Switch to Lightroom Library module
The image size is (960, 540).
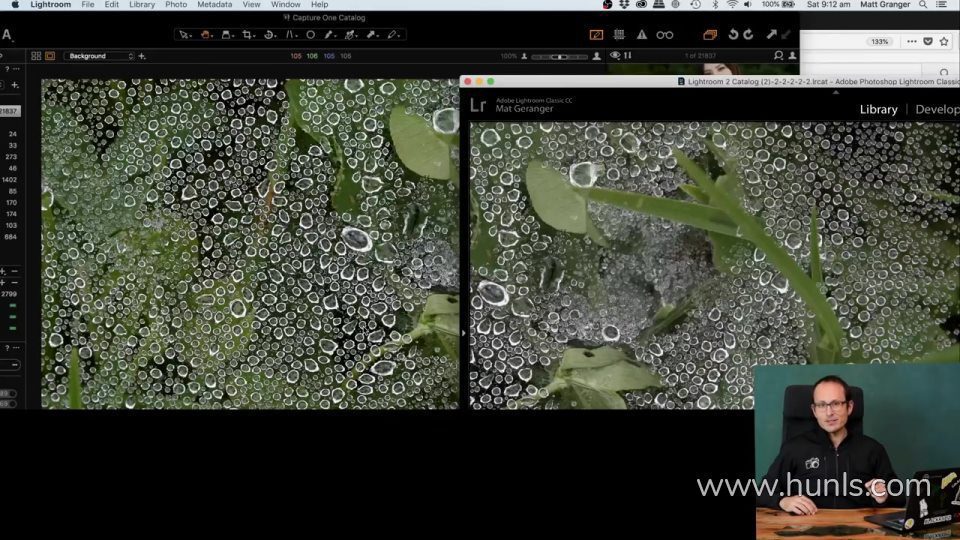(878, 109)
